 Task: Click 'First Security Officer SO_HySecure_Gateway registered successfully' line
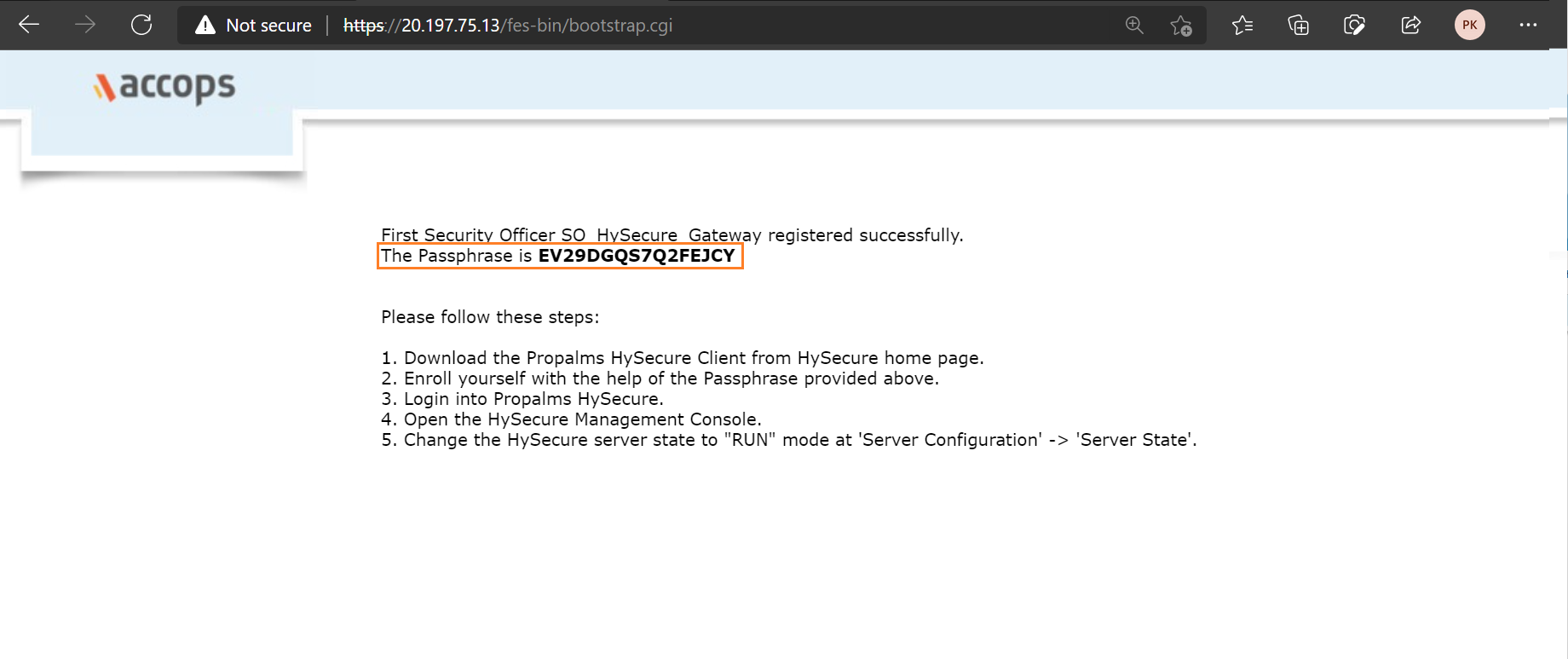(x=672, y=235)
